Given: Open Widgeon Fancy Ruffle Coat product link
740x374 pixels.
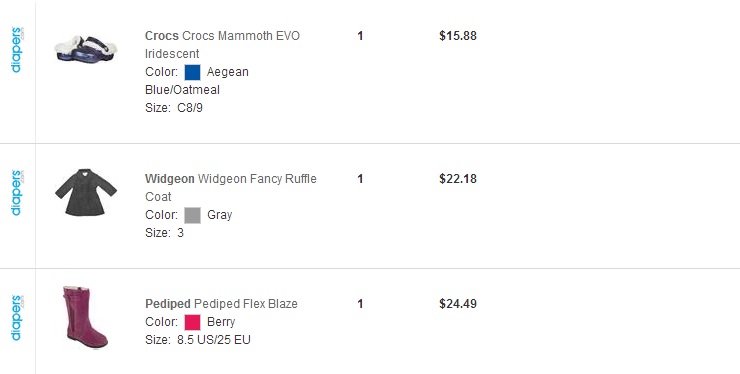Looking at the screenshot, I should pos(231,187).
